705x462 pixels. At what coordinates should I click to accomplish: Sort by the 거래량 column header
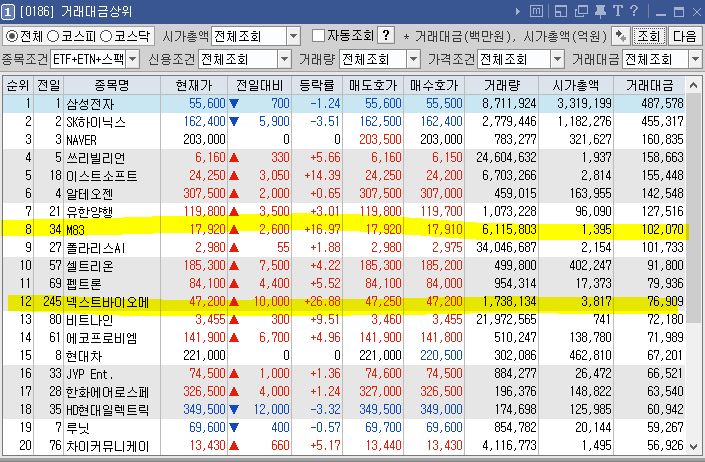tap(502, 85)
